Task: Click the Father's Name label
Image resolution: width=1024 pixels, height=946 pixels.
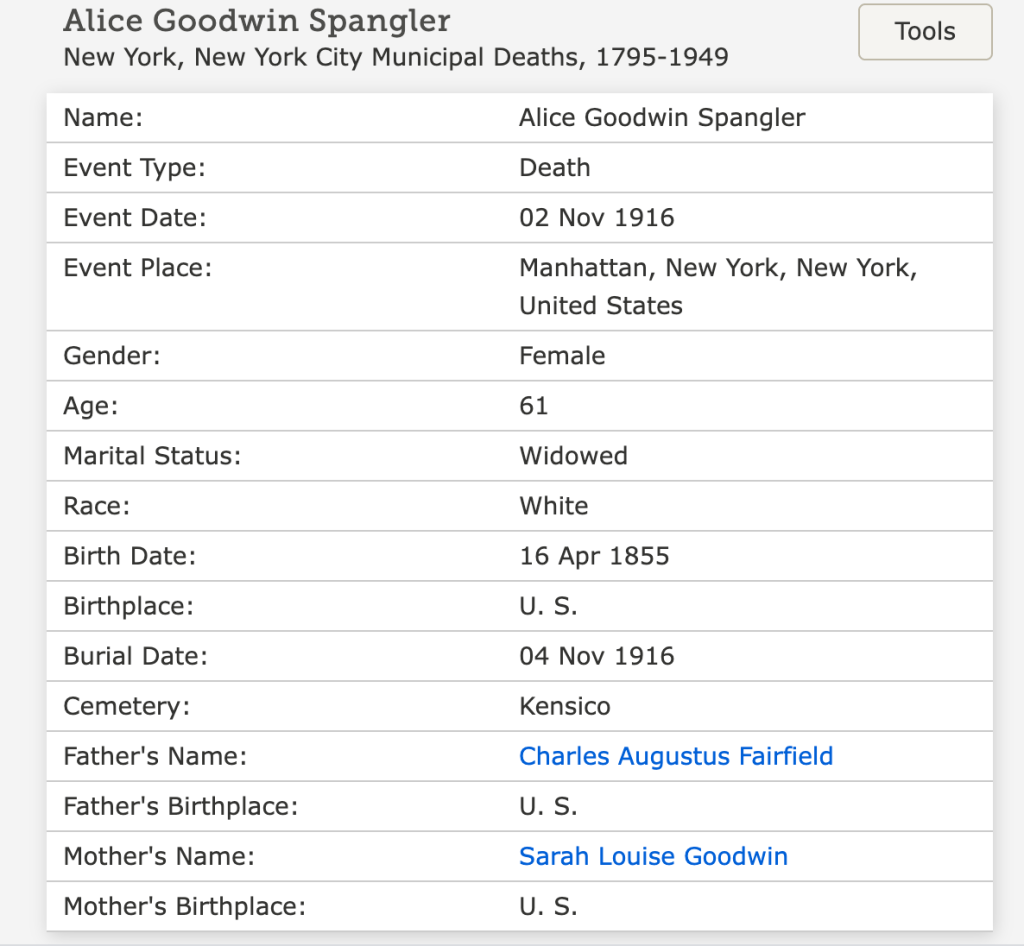Action: [155, 756]
